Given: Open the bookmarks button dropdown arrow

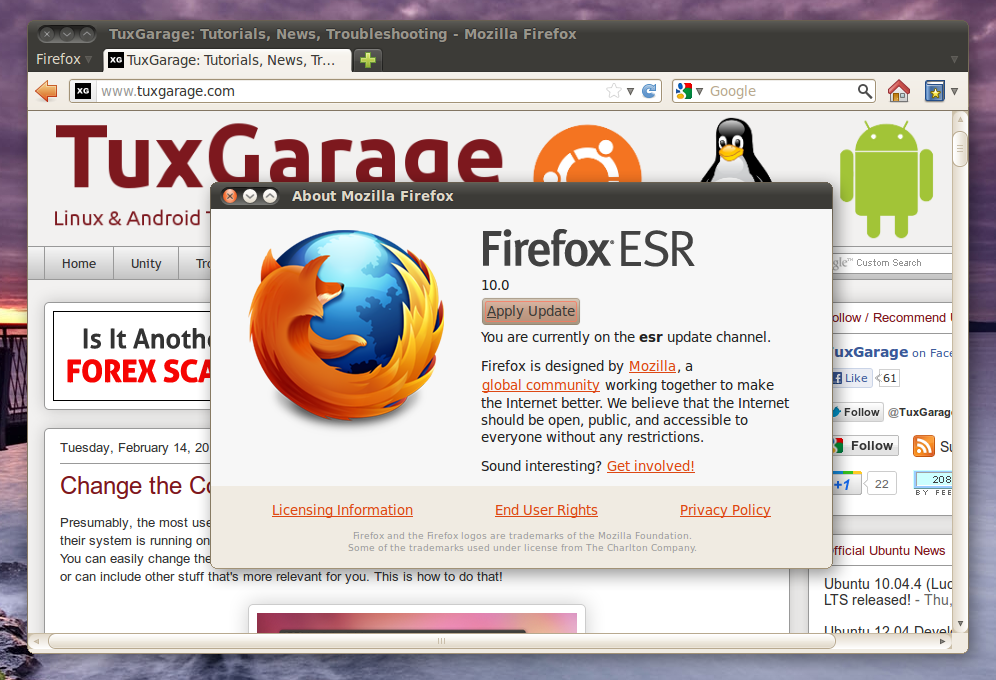Looking at the screenshot, I should click(954, 91).
